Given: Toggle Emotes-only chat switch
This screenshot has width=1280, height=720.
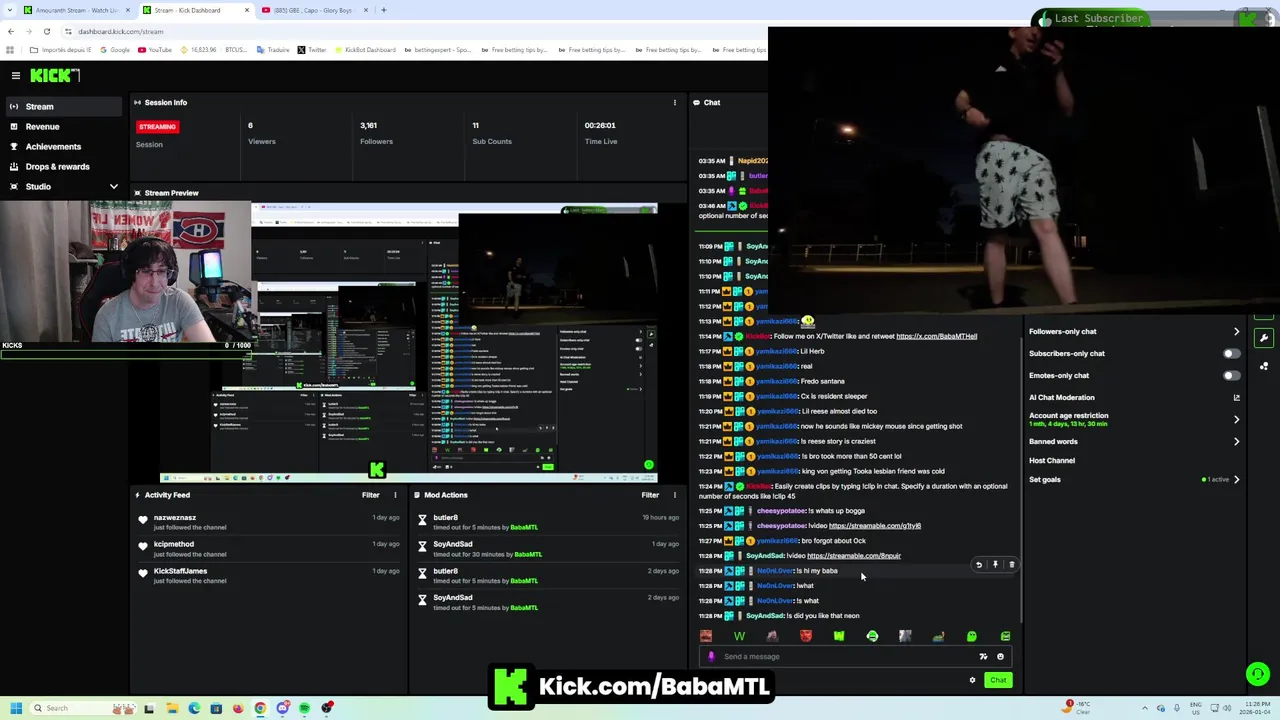Looking at the screenshot, I should (1231, 375).
